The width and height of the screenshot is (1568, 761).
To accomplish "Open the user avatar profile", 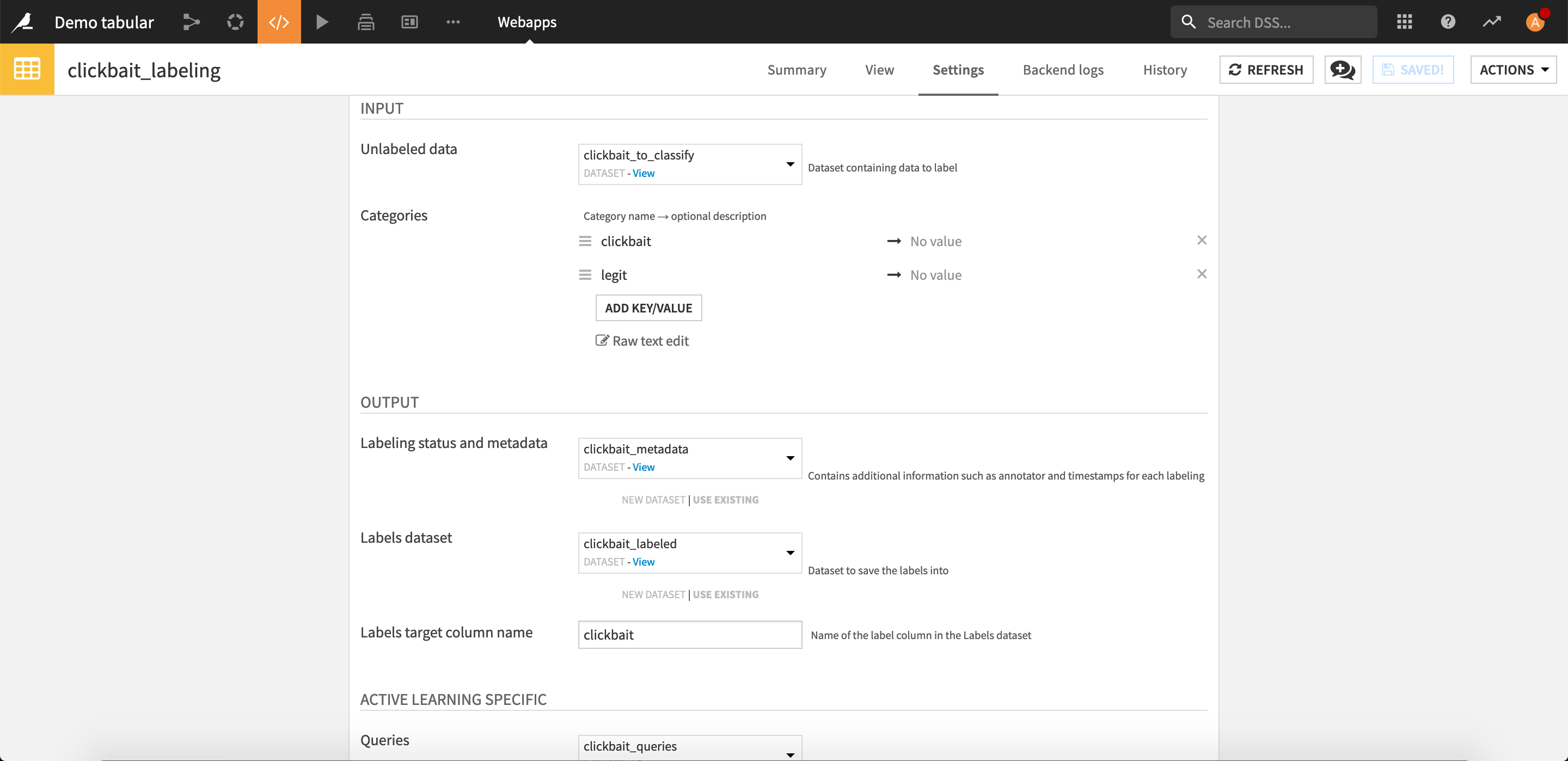I will click(x=1536, y=22).
